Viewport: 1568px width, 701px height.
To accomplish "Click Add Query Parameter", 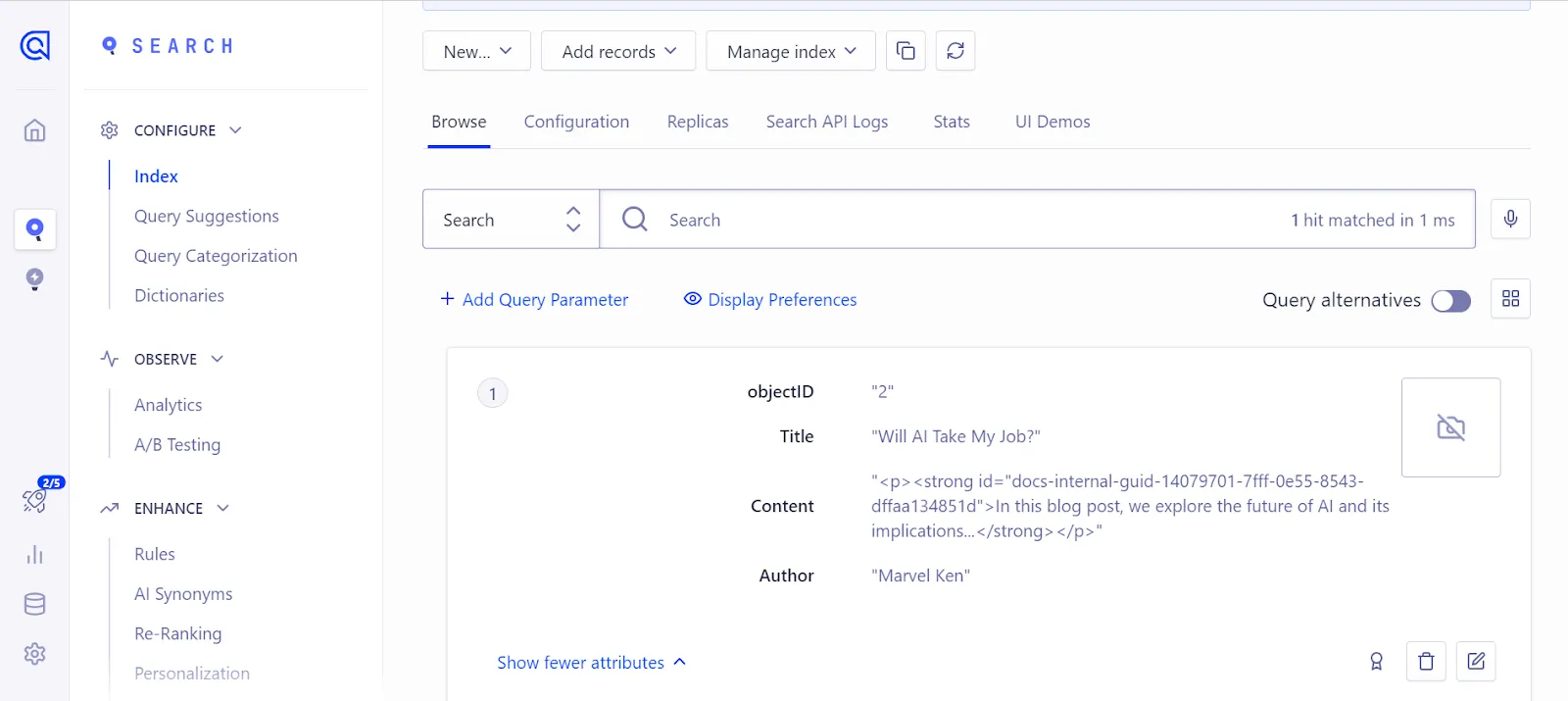I will click(x=534, y=300).
